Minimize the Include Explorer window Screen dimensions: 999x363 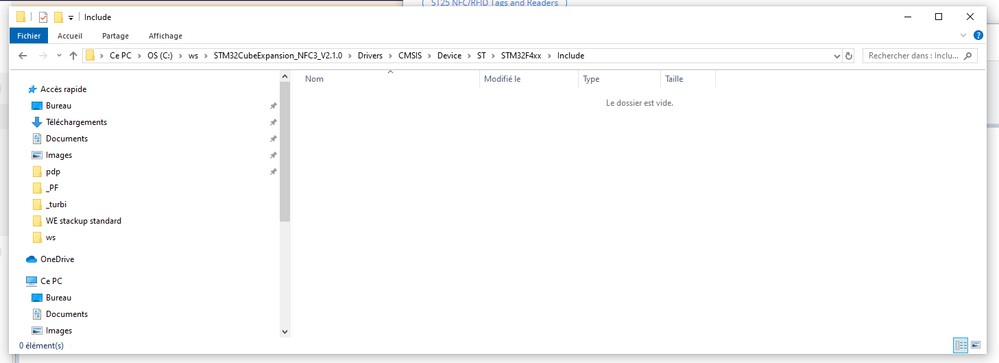pos(907,17)
